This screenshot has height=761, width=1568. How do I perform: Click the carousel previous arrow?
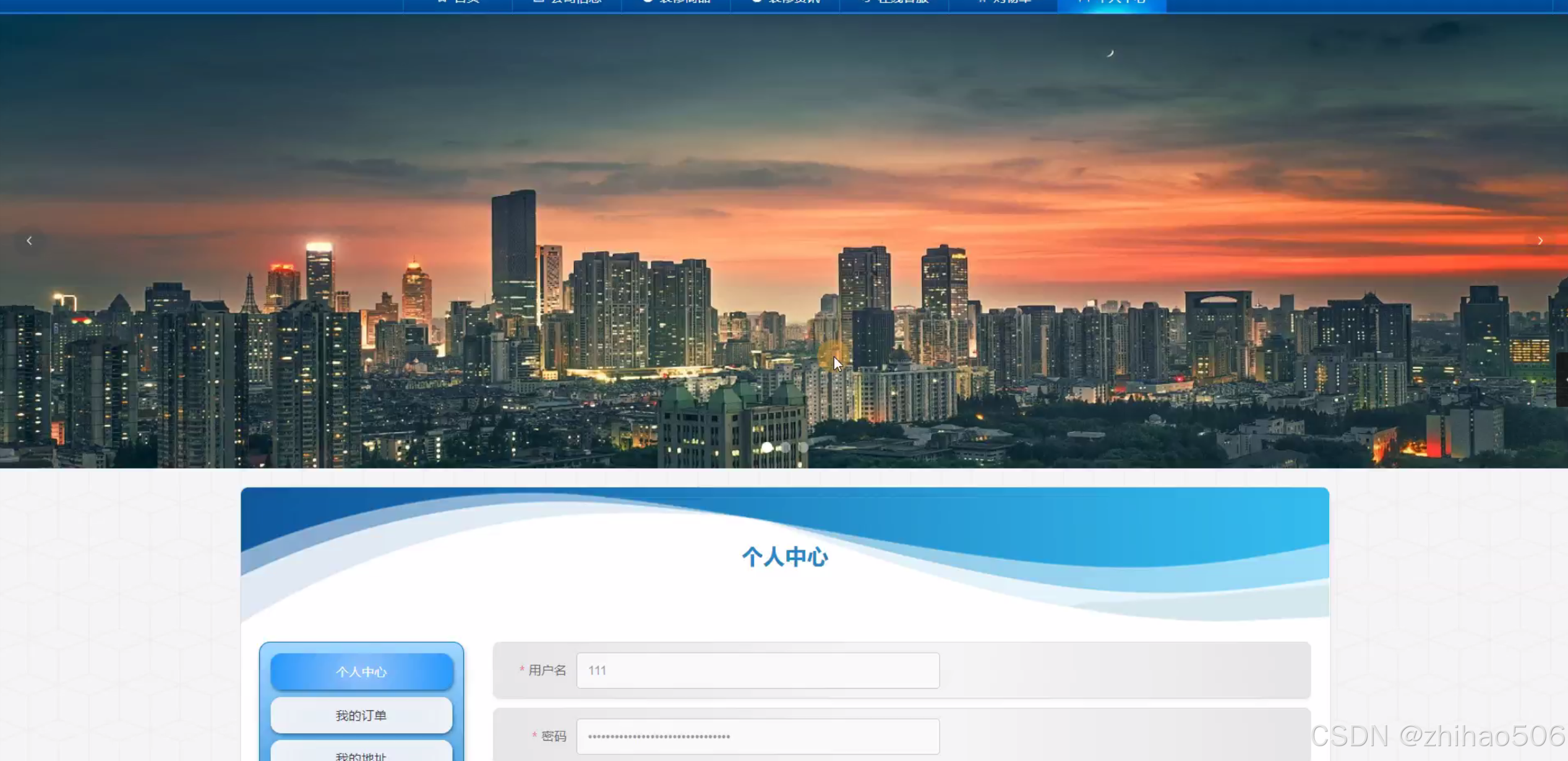[x=29, y=241]
